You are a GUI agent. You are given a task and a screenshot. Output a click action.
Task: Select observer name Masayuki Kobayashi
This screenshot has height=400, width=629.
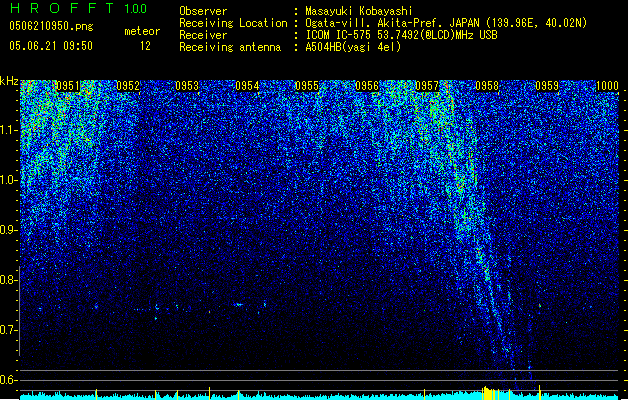coord(359,11)
